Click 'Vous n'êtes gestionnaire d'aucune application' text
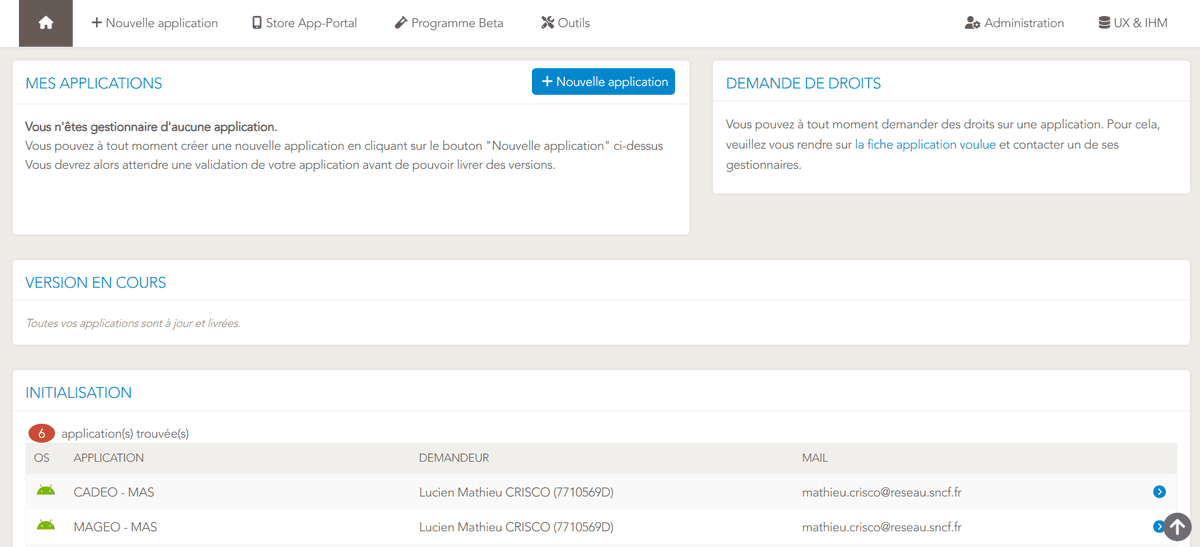 pyautogui.click(x=151, y=127)
